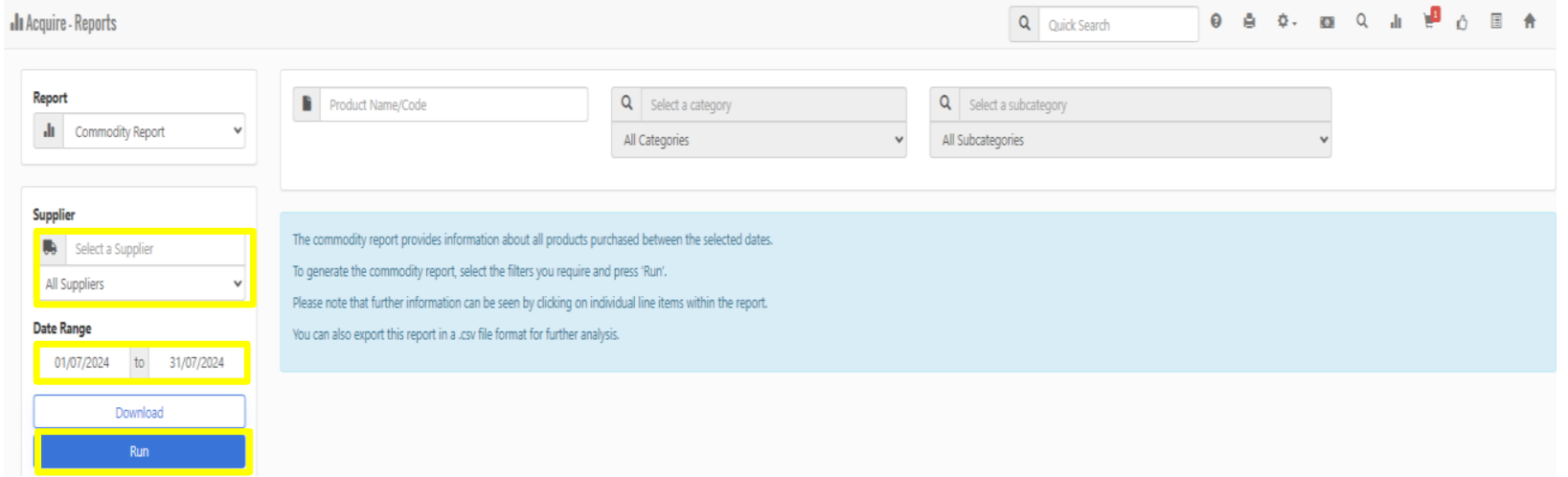Screen dimensions: 1568x477
Task: Click the document list icon in header
Action: tap(1496, 21)
